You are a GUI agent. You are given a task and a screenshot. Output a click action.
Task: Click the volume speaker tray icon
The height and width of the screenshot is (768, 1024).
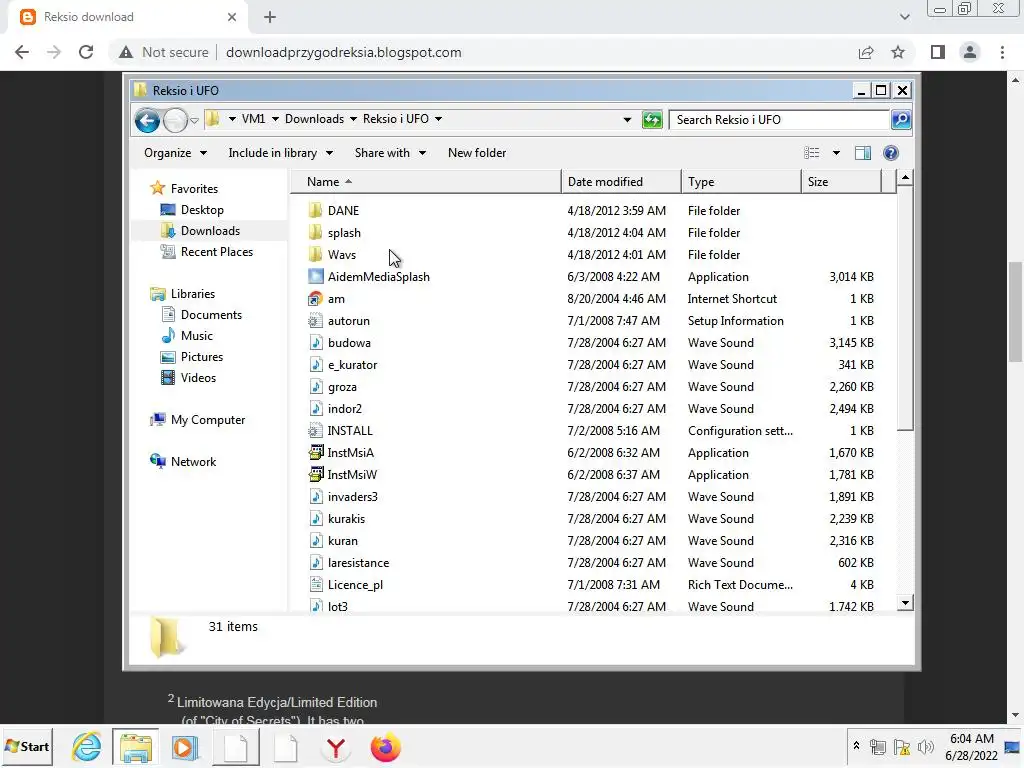tap(925, 747)
